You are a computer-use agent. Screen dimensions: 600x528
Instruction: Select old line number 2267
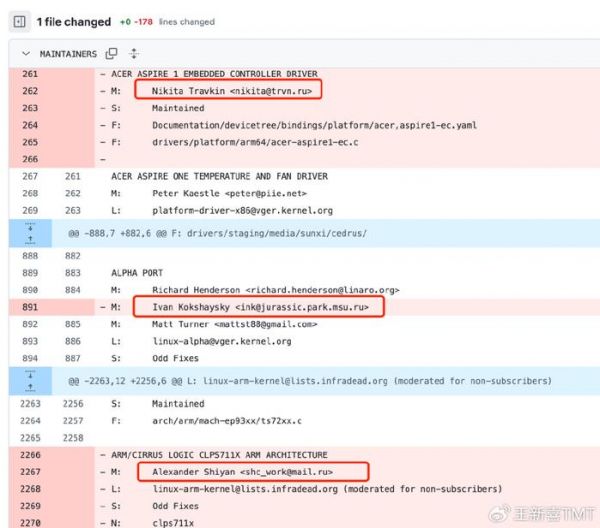(28, 472)
